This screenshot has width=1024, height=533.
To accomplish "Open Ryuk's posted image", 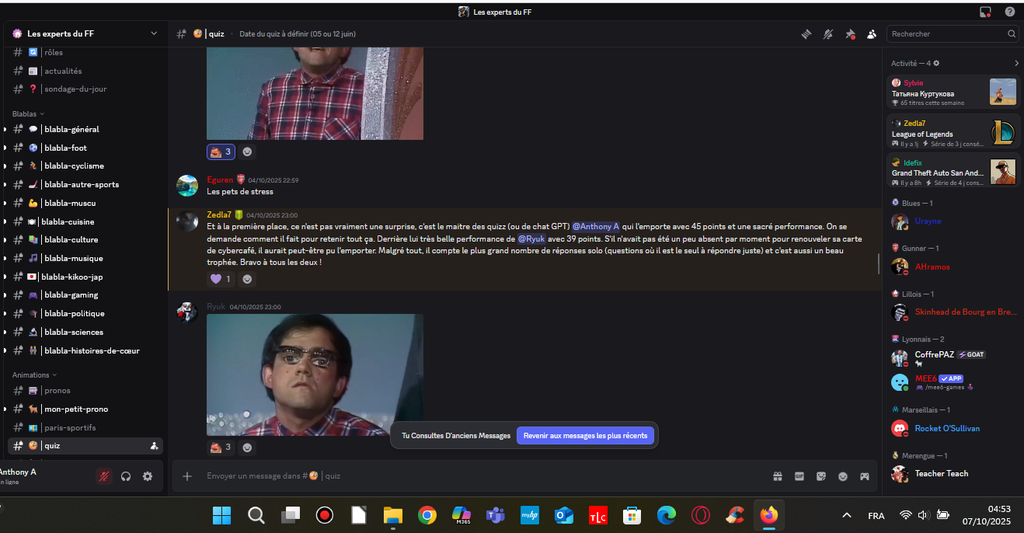I will click(x=315, y=375).
